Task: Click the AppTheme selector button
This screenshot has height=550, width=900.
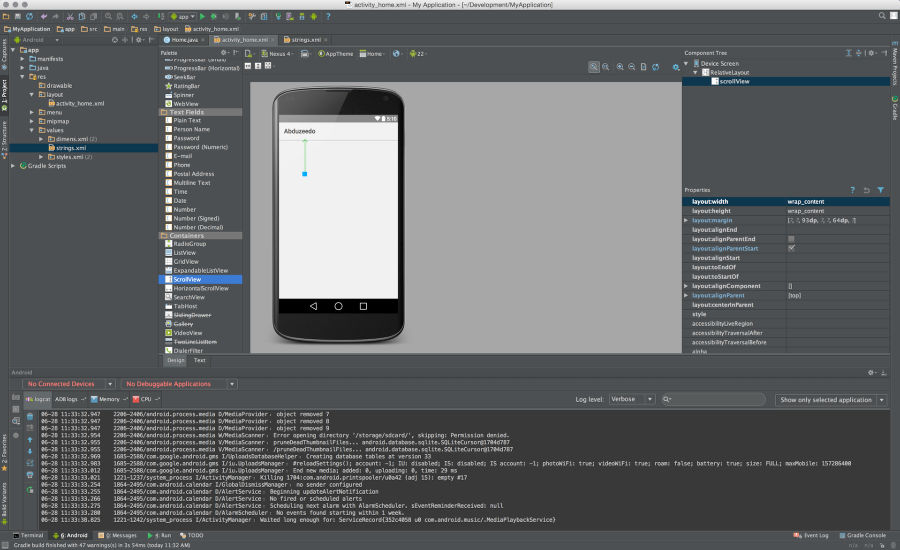Action: pyautogui.click(x=336, y=54)
